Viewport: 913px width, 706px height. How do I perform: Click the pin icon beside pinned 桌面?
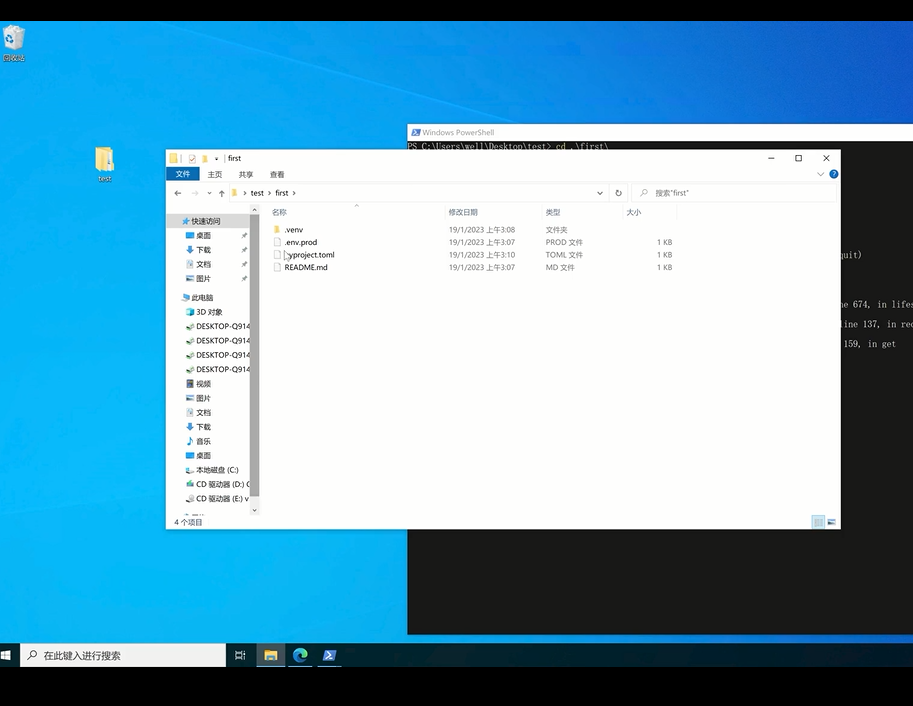click(x=244, y=235)
